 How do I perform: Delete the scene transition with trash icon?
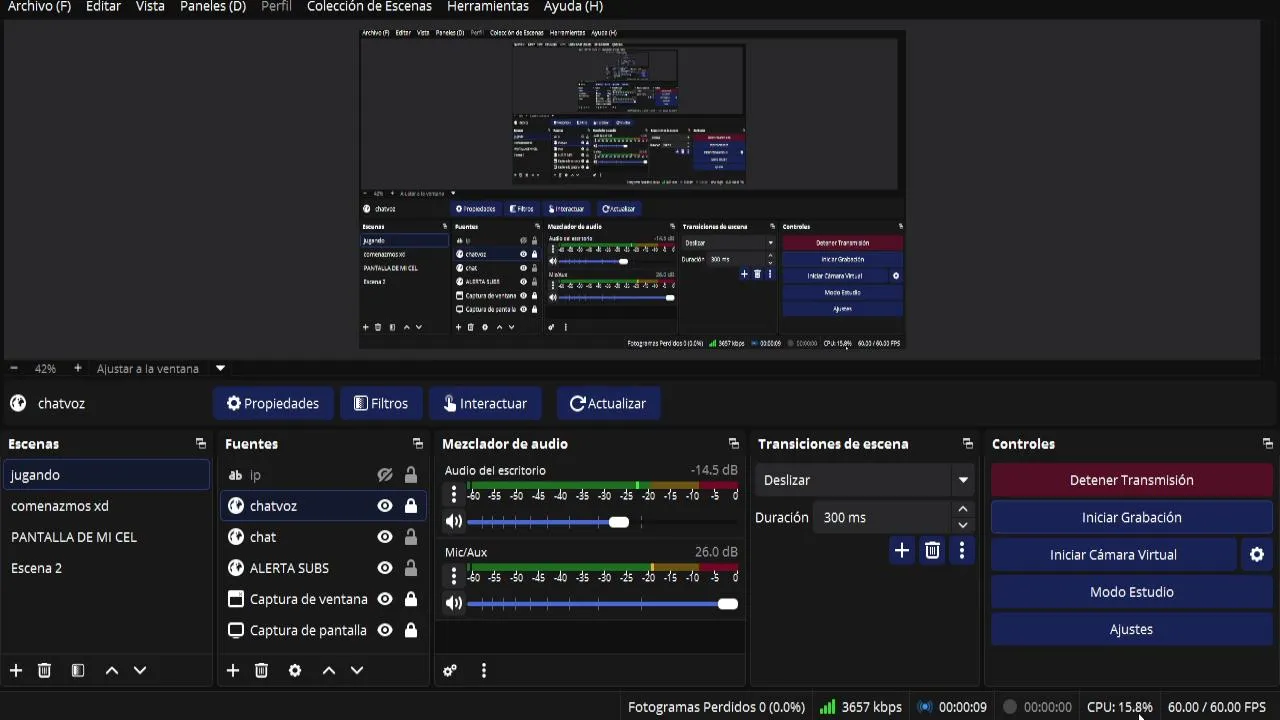(932, 550)
